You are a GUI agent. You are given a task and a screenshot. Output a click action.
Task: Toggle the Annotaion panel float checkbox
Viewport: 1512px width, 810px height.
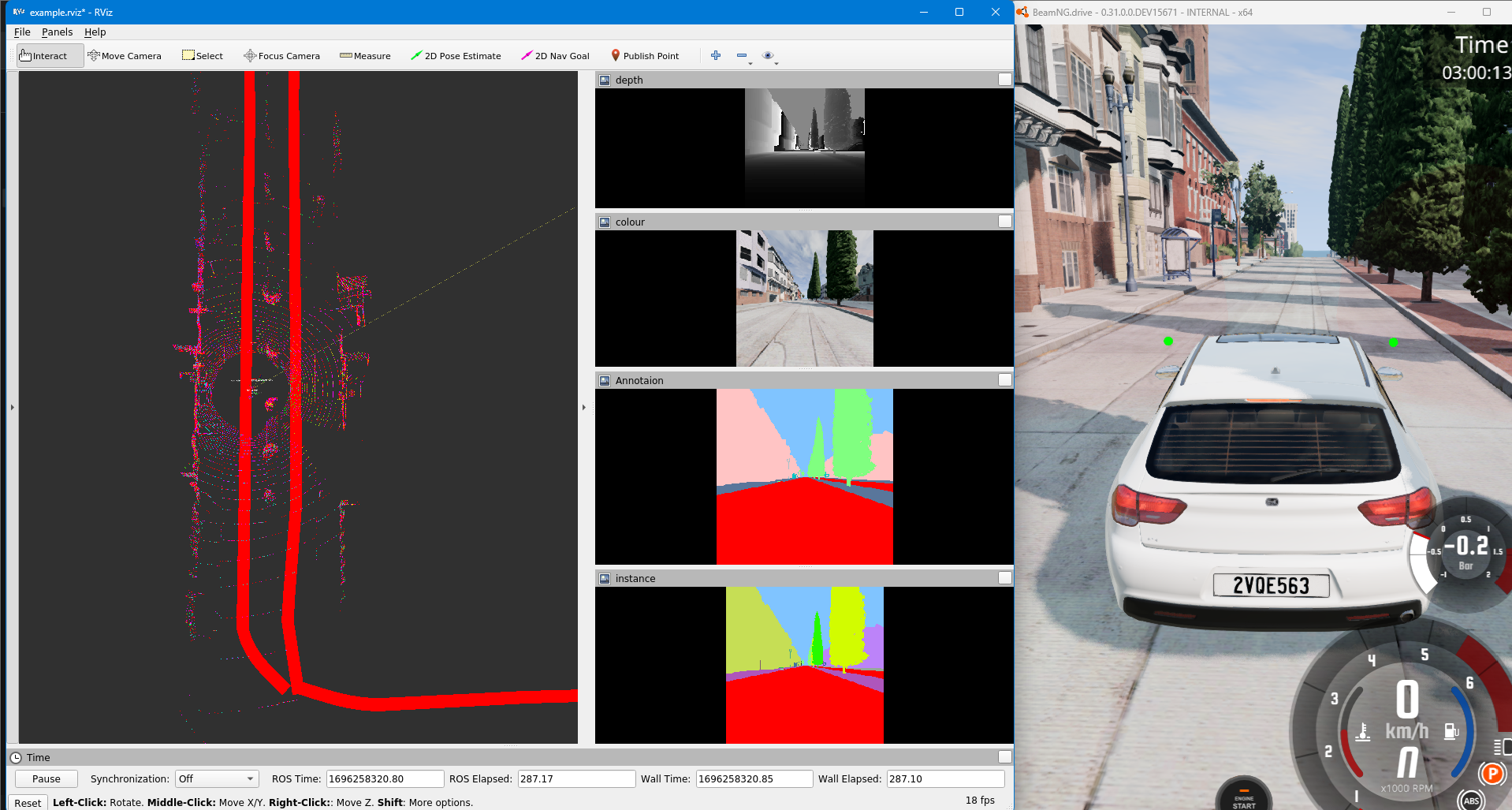coord(1004,380)
